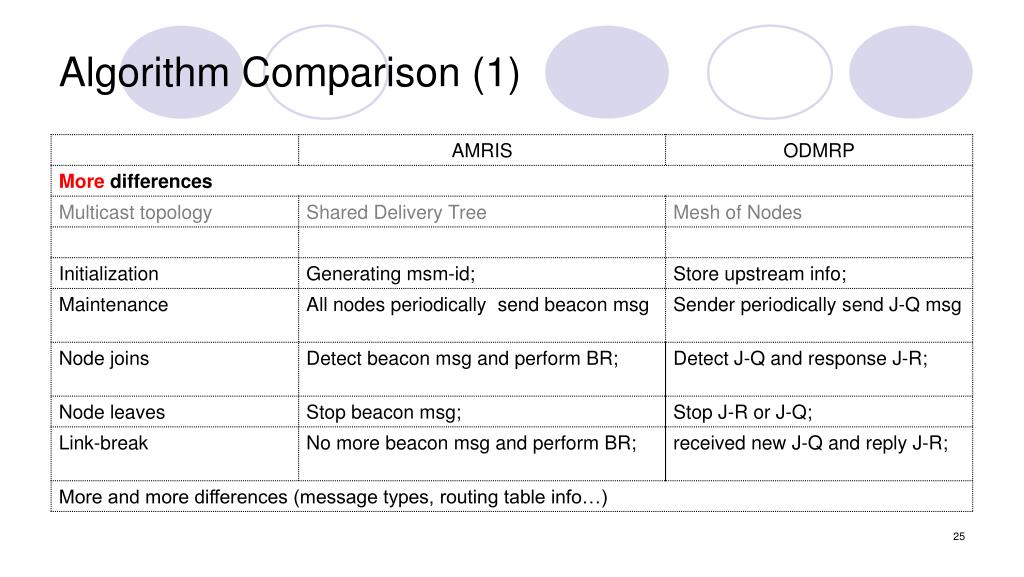The image size is (1024, 577).
Task: Click the 'More and more differences' footer row
Action: (x=333, y=497)
